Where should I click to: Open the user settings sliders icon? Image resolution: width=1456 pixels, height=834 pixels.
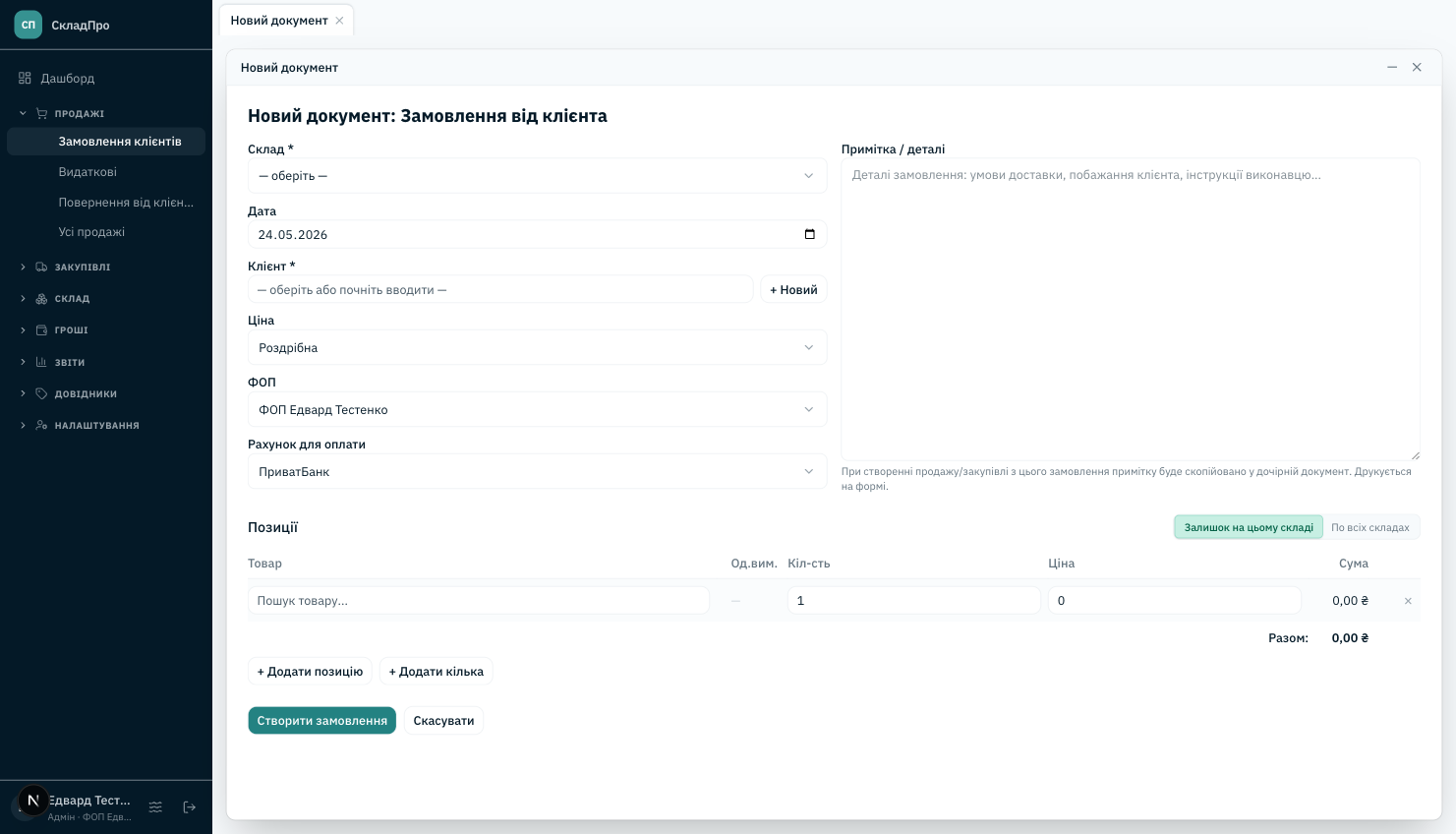pyautogui.click(x=155, y=807)
